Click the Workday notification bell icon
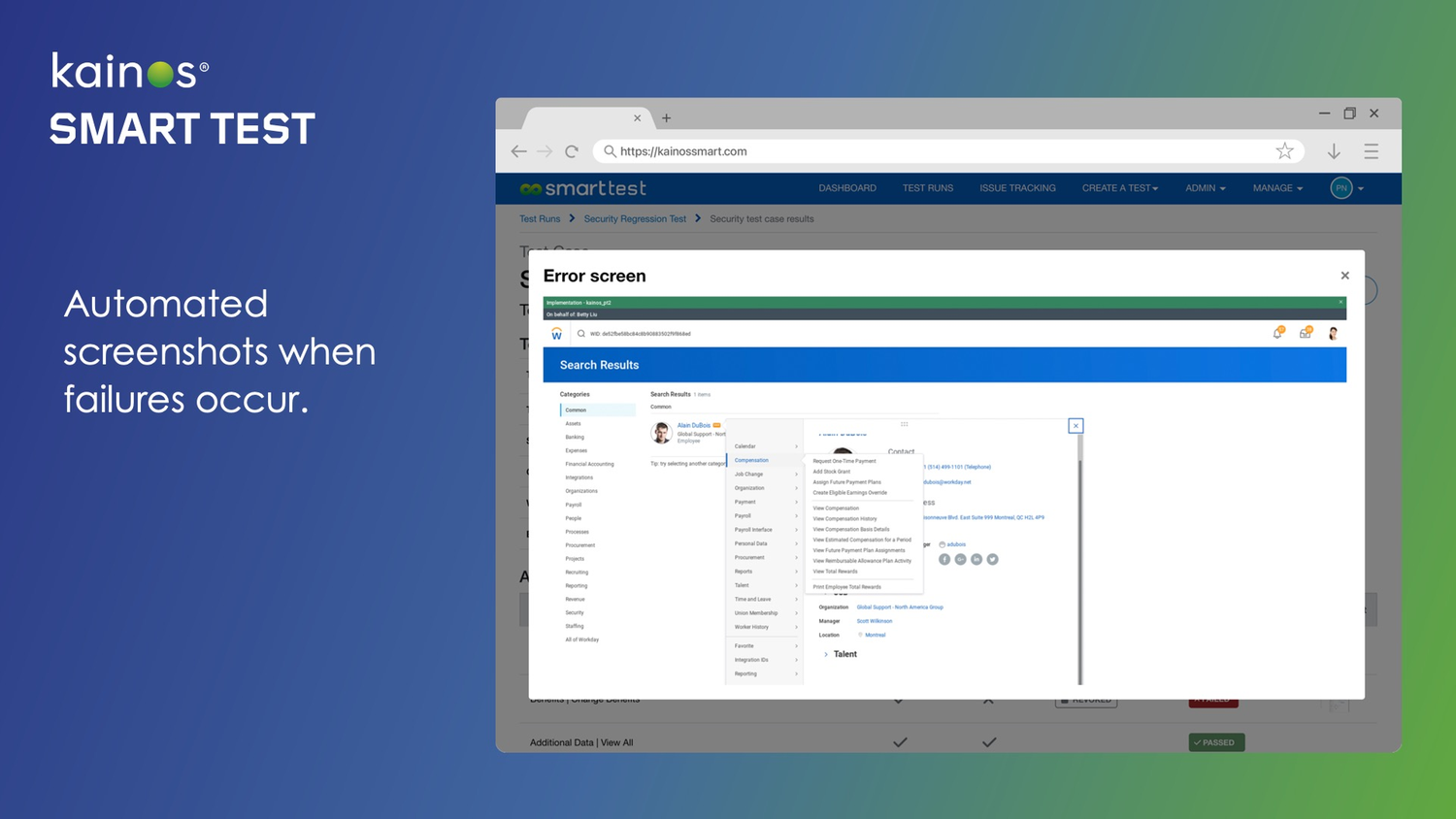 tap(1277, 332)
